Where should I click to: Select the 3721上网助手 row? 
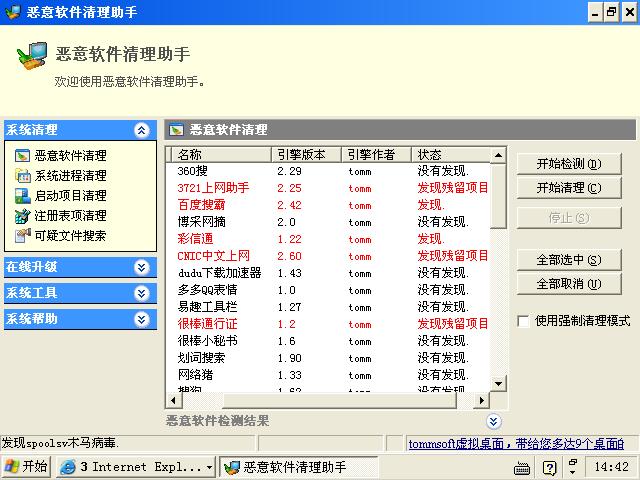coord(328,188)
